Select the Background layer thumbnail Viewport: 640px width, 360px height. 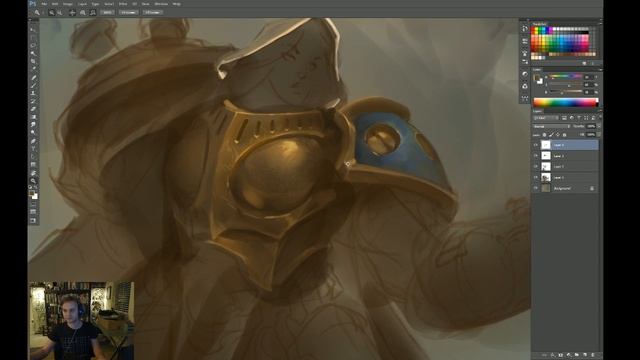546,188
